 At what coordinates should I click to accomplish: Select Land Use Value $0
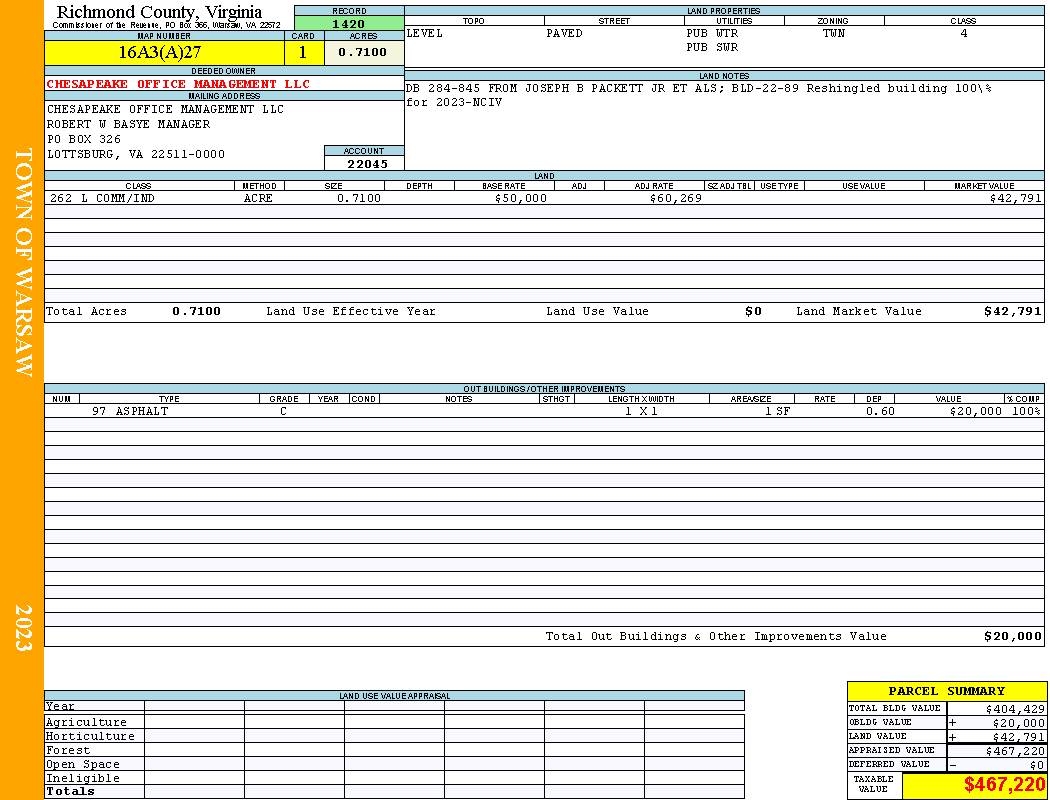pos(753,311)
